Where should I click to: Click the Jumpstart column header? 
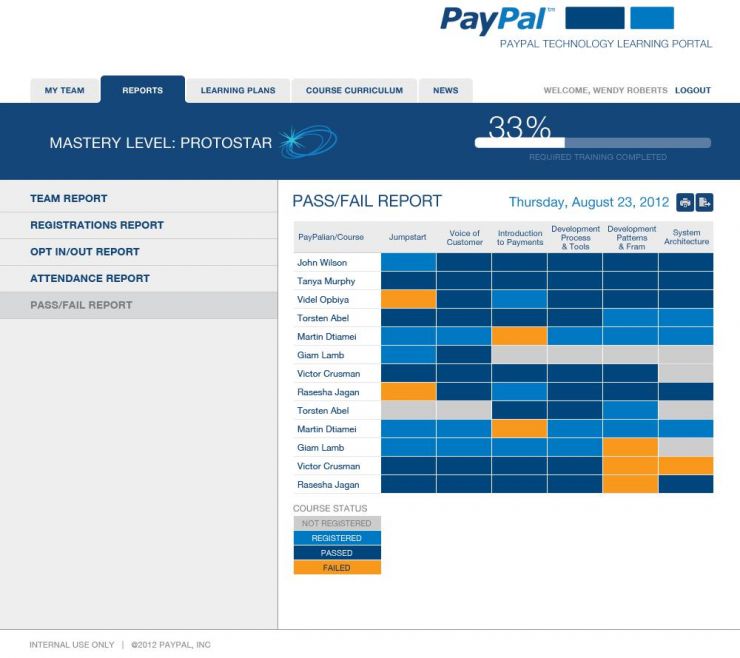[408, 237]
